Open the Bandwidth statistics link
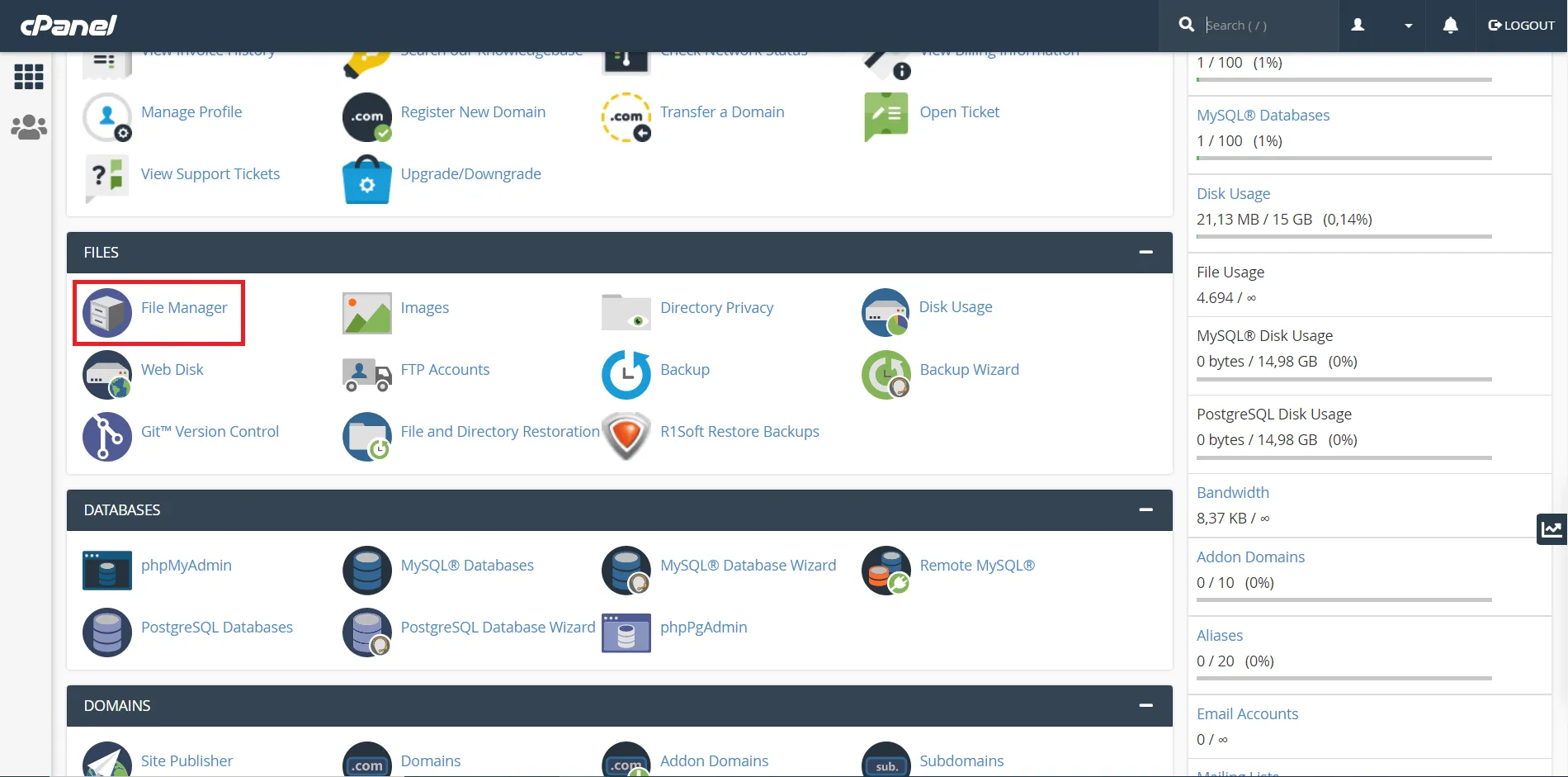 coord(1233,492)
